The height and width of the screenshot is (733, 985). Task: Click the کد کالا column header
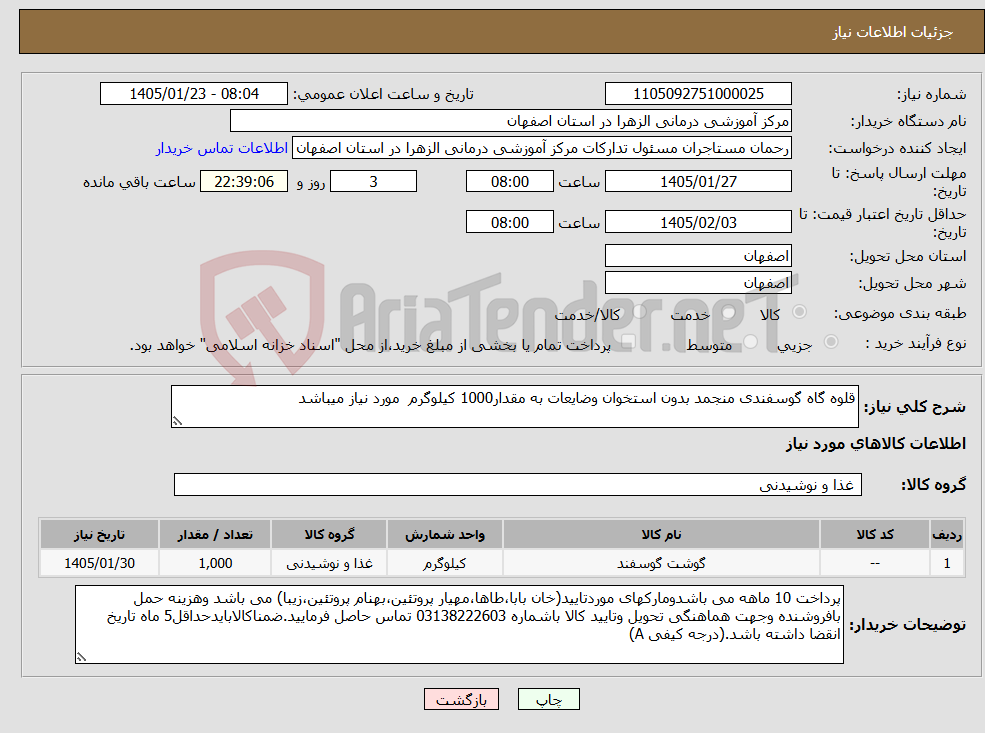[x=875, y=535]
